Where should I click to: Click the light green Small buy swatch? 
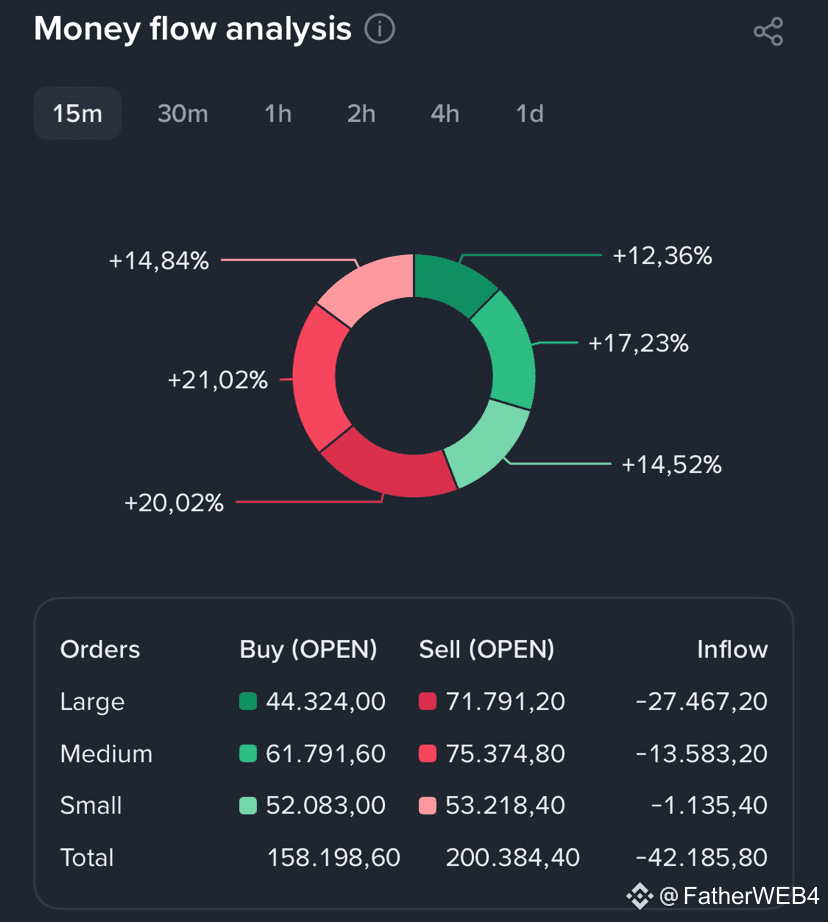(248, 806)
